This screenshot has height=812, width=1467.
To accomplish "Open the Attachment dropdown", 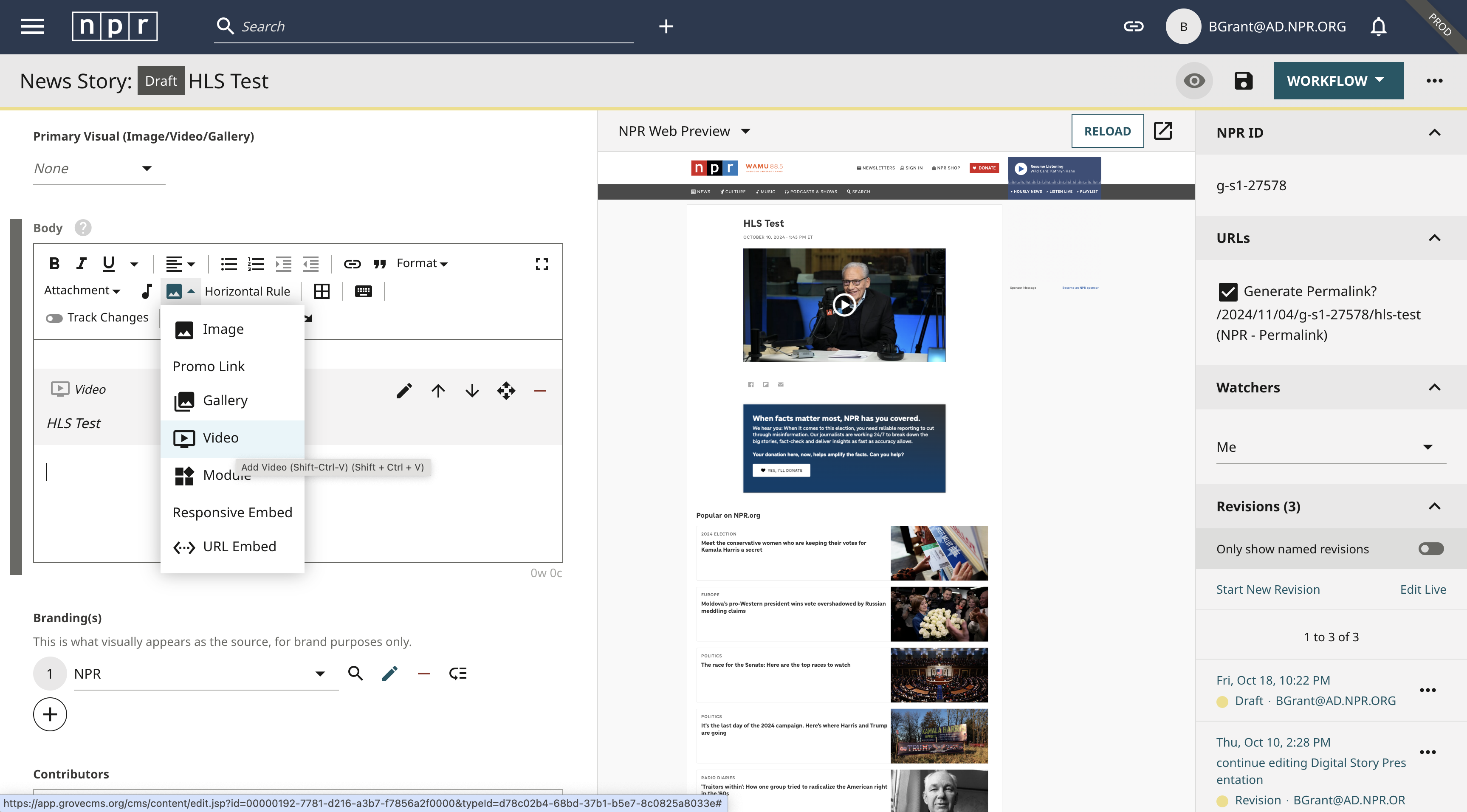I will coord(82,290).
